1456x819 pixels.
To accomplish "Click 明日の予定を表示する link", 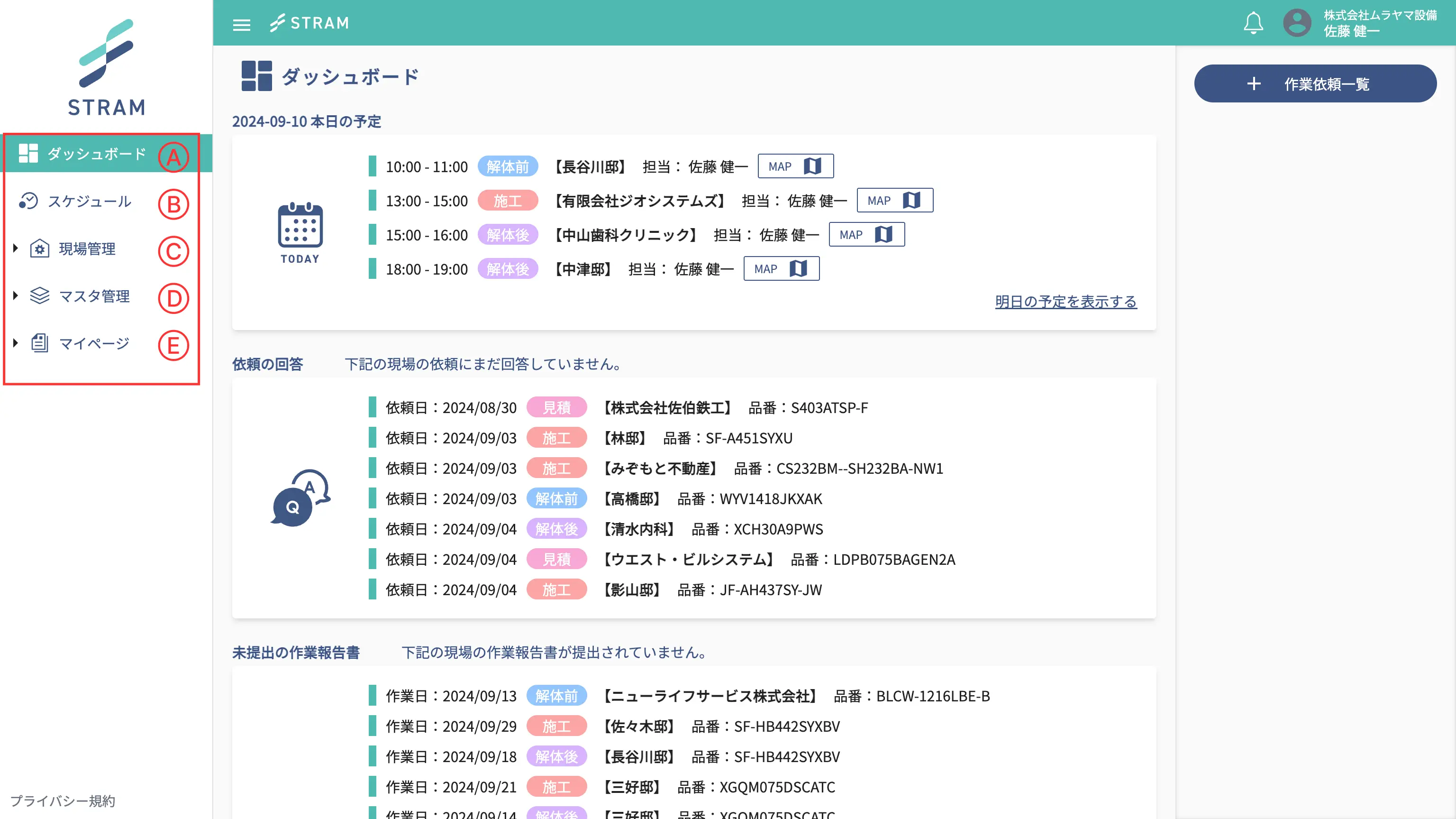I will coord(1065,302).
